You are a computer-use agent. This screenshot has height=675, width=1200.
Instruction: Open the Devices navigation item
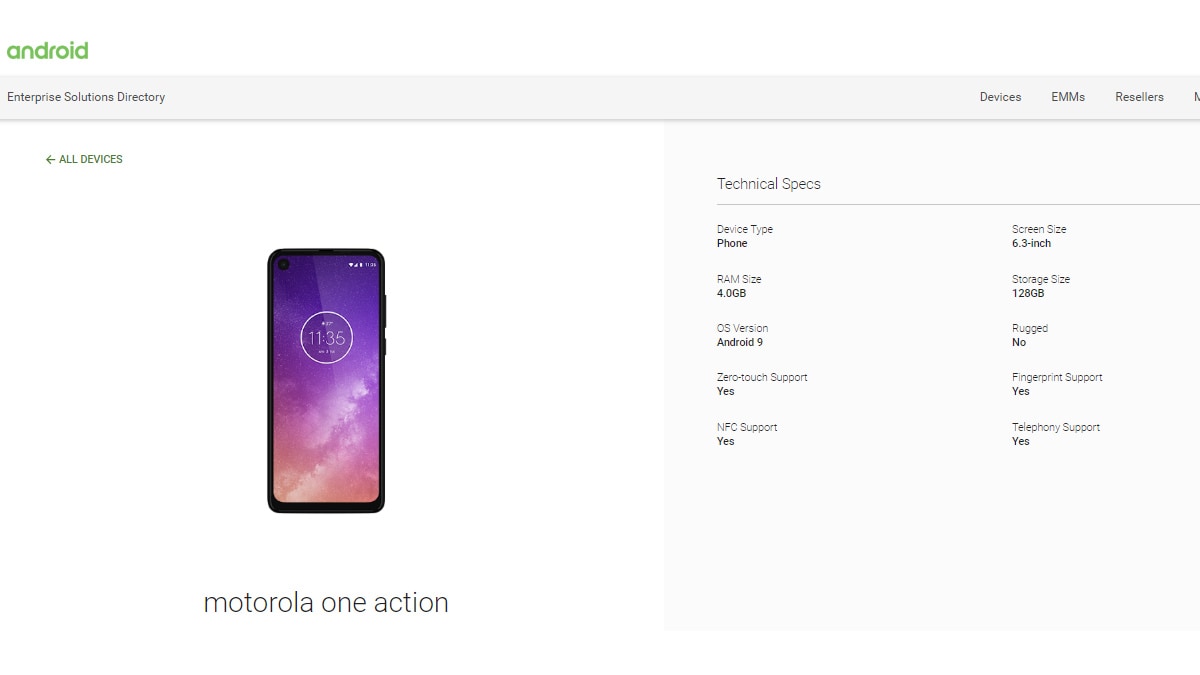1000,97
